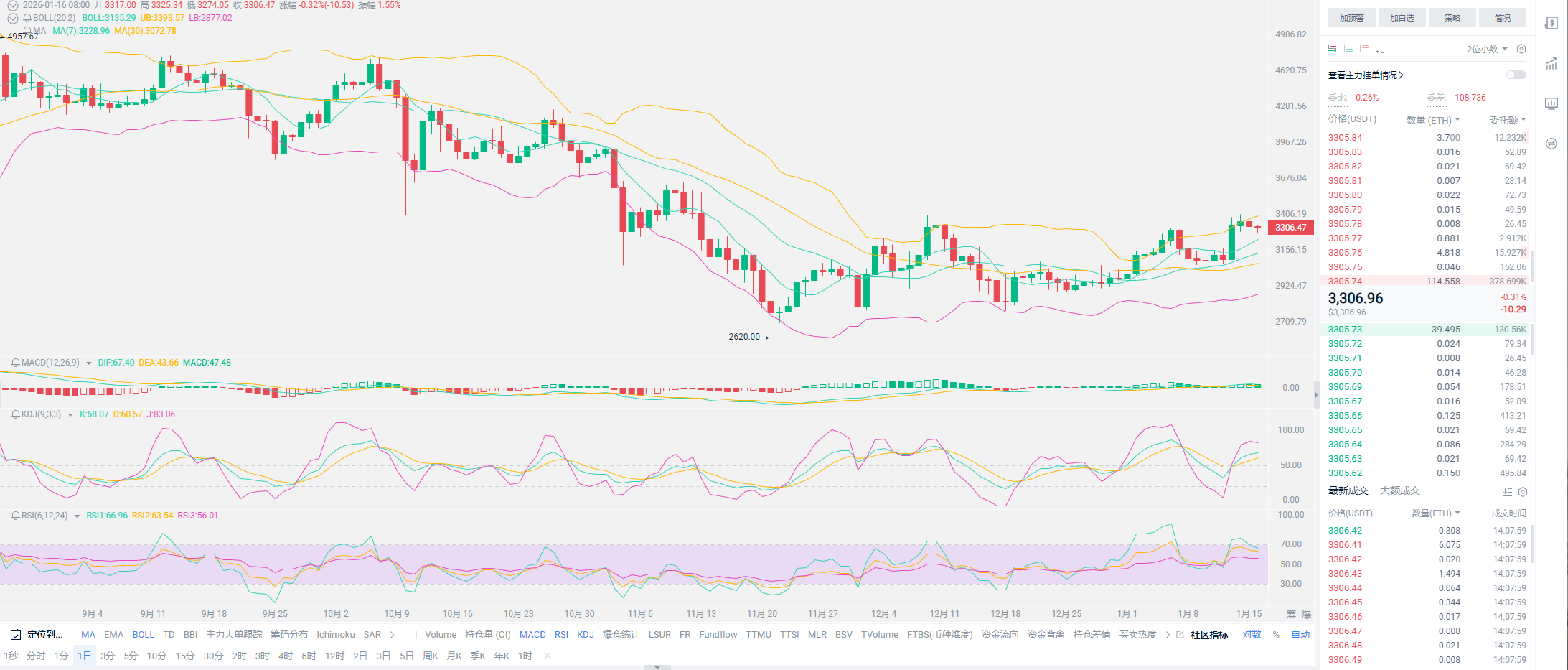1568x670 pixels.
Task: Show only sell orders in order book
Action: [x=1363, y=49]
